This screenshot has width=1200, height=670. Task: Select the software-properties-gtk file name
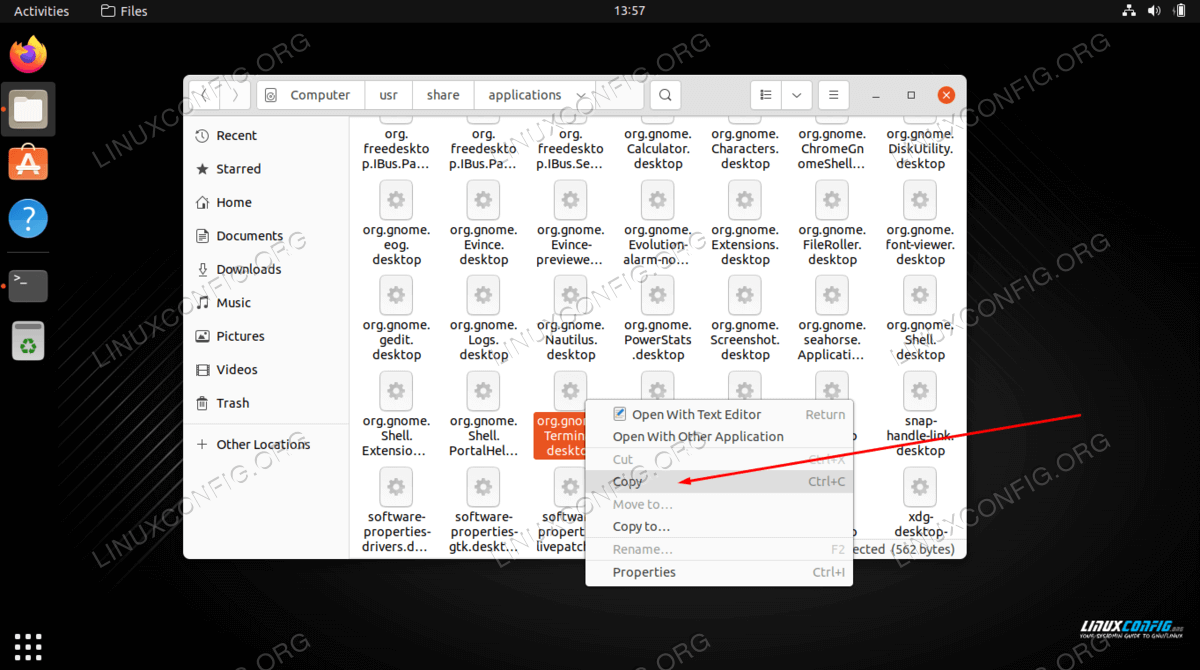tap(483, 532)
